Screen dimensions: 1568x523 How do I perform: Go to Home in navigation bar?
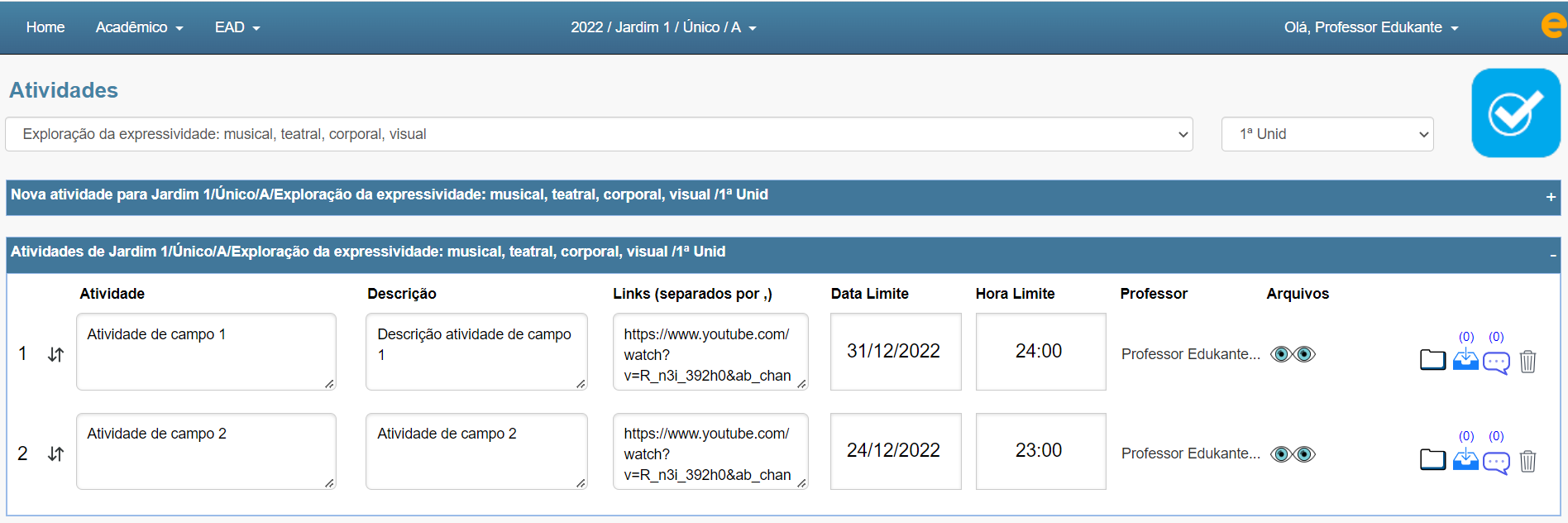(x=45, y=27)
